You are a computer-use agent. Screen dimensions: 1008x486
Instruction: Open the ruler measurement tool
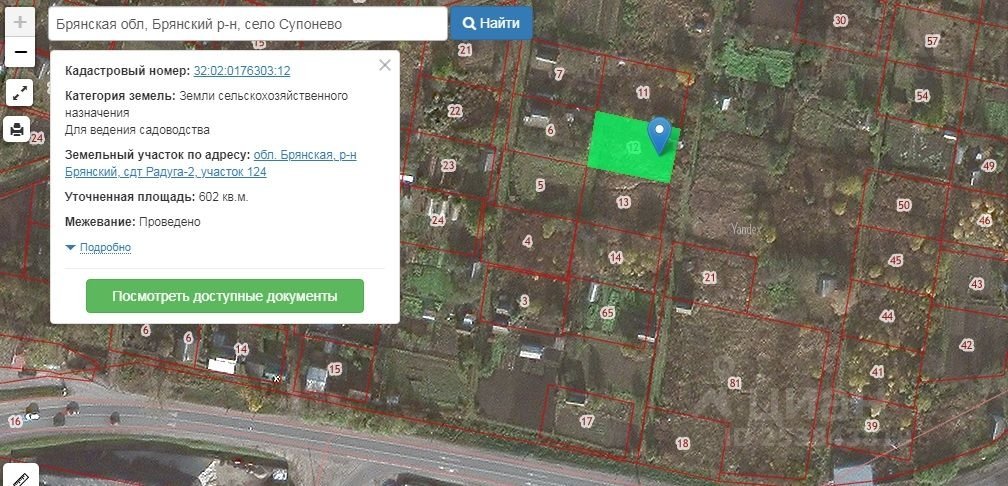coord(19,477)
